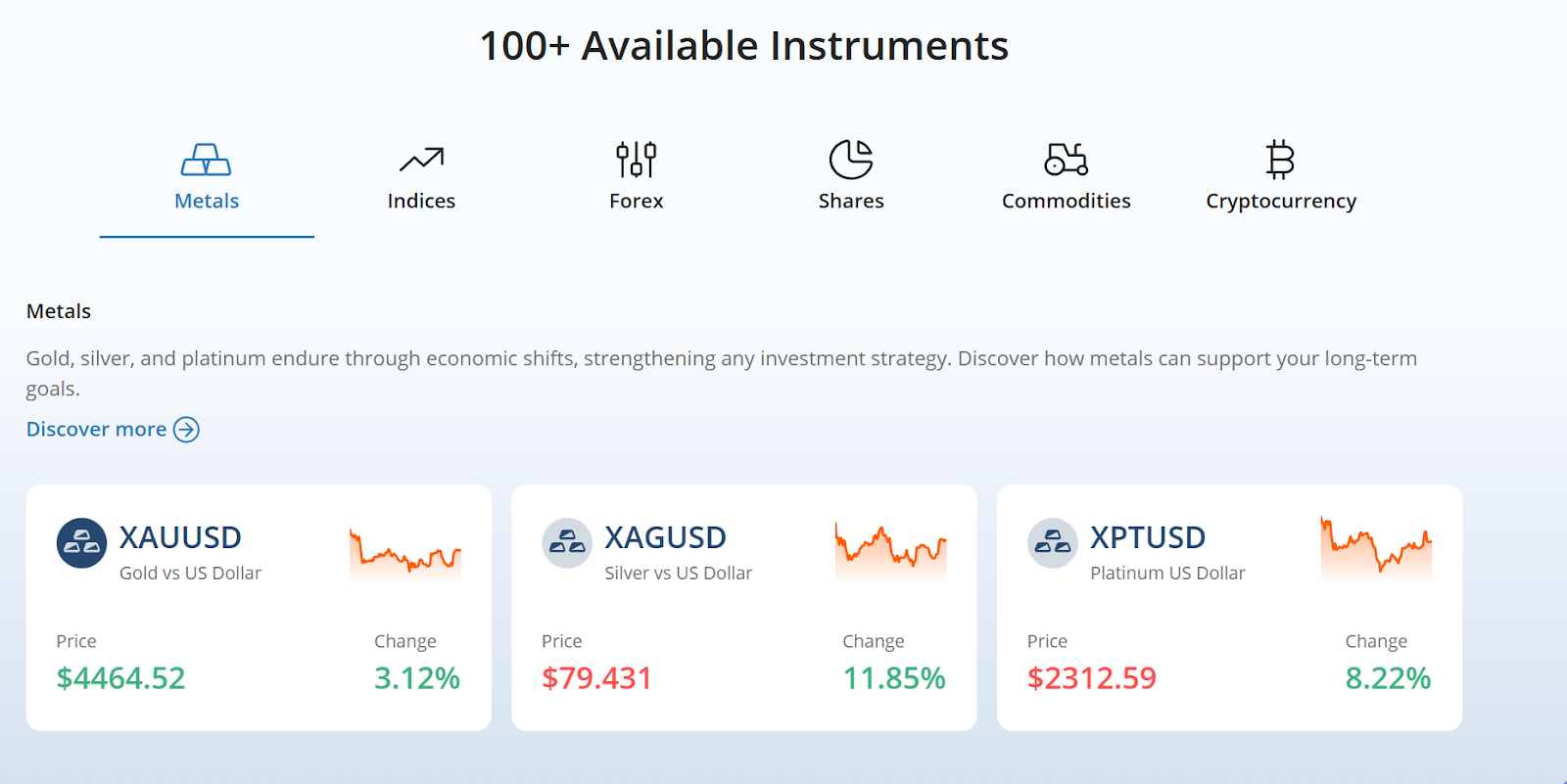Click the XPTUSD 8.22% change value
Screen dimensions: 1567x784
pos(1388,678)
